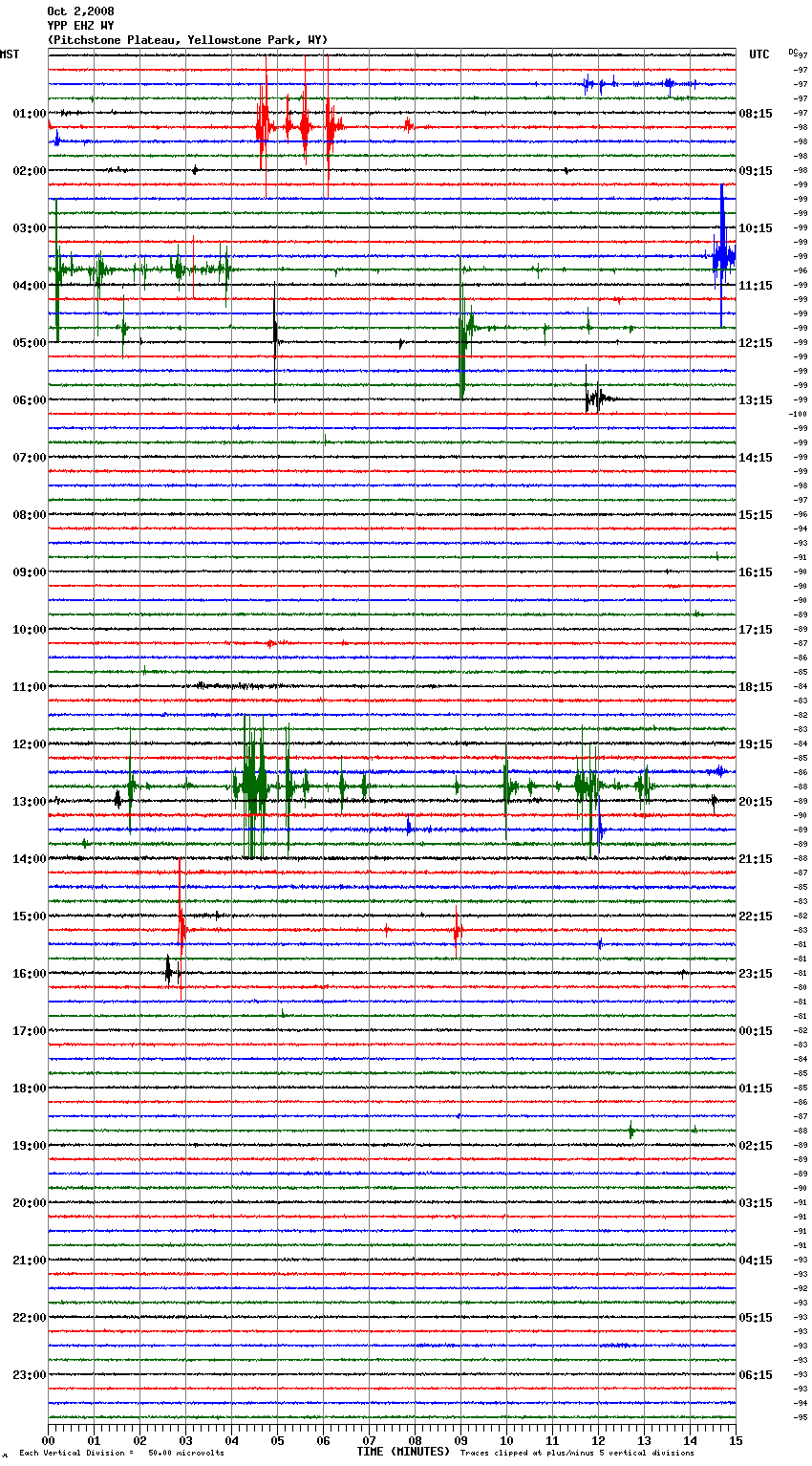
Task: Click the 08:15 UTC time label
Action: click(x=756, y=113)
